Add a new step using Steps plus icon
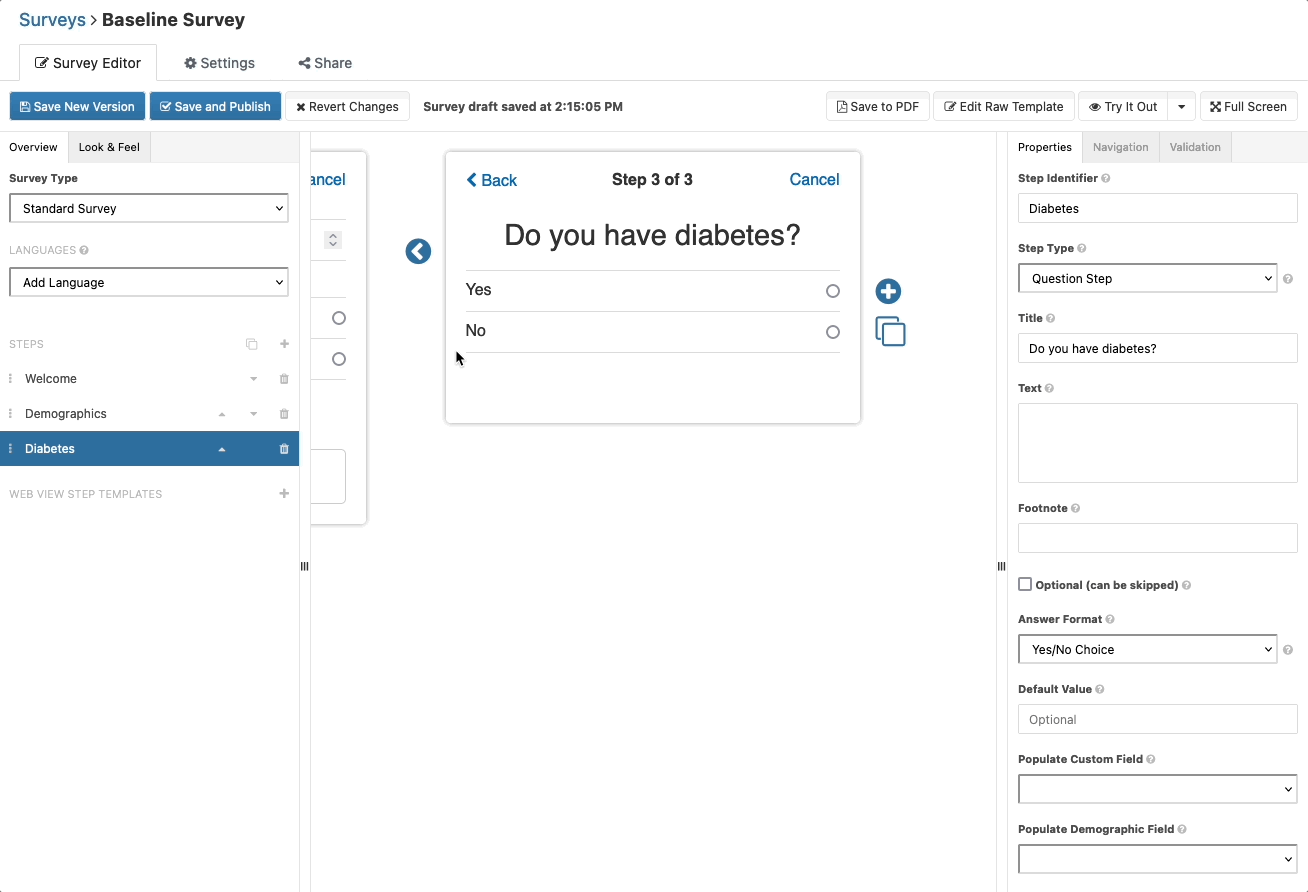The height and width of the screenshot is (892, 1308). [284, 344]
